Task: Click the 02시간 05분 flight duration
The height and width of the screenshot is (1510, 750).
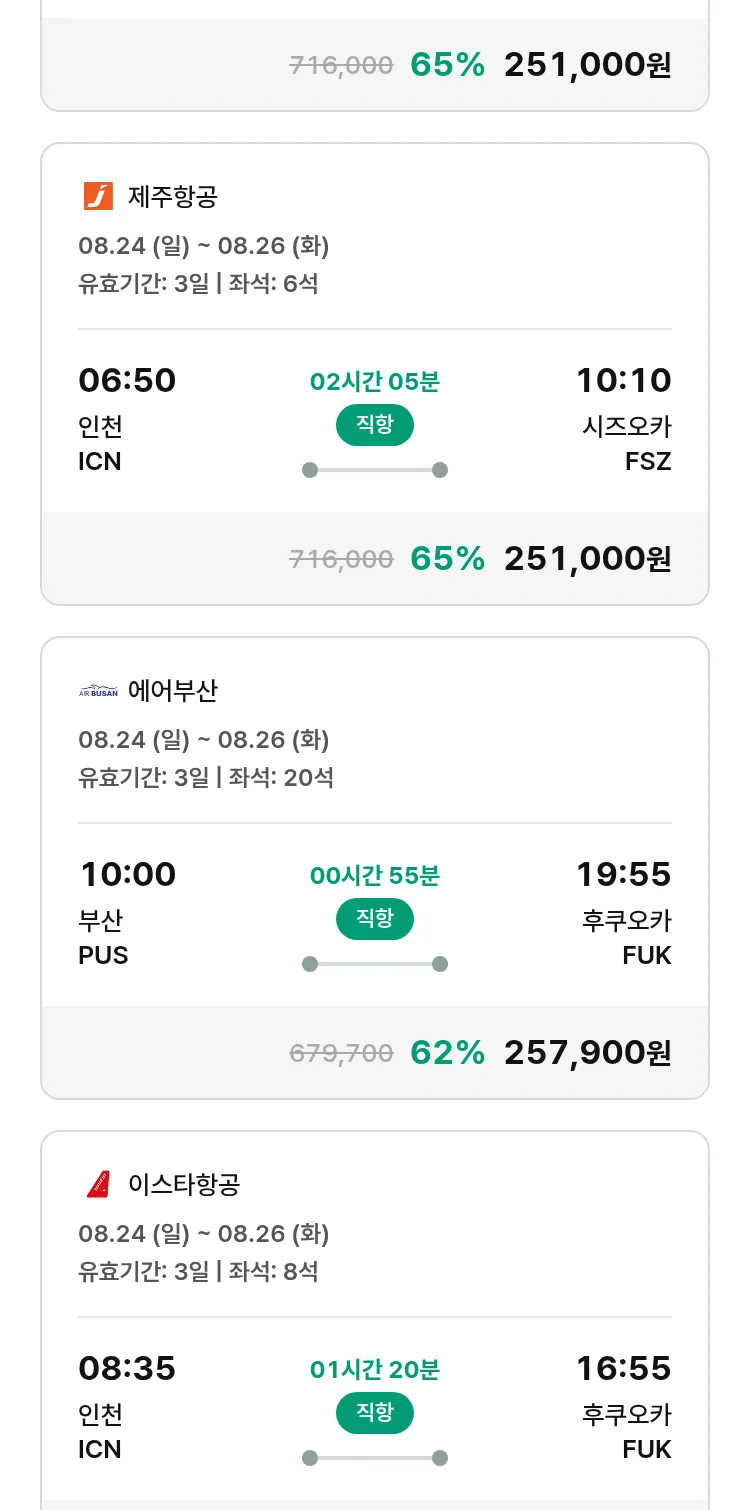Action: 374,381
